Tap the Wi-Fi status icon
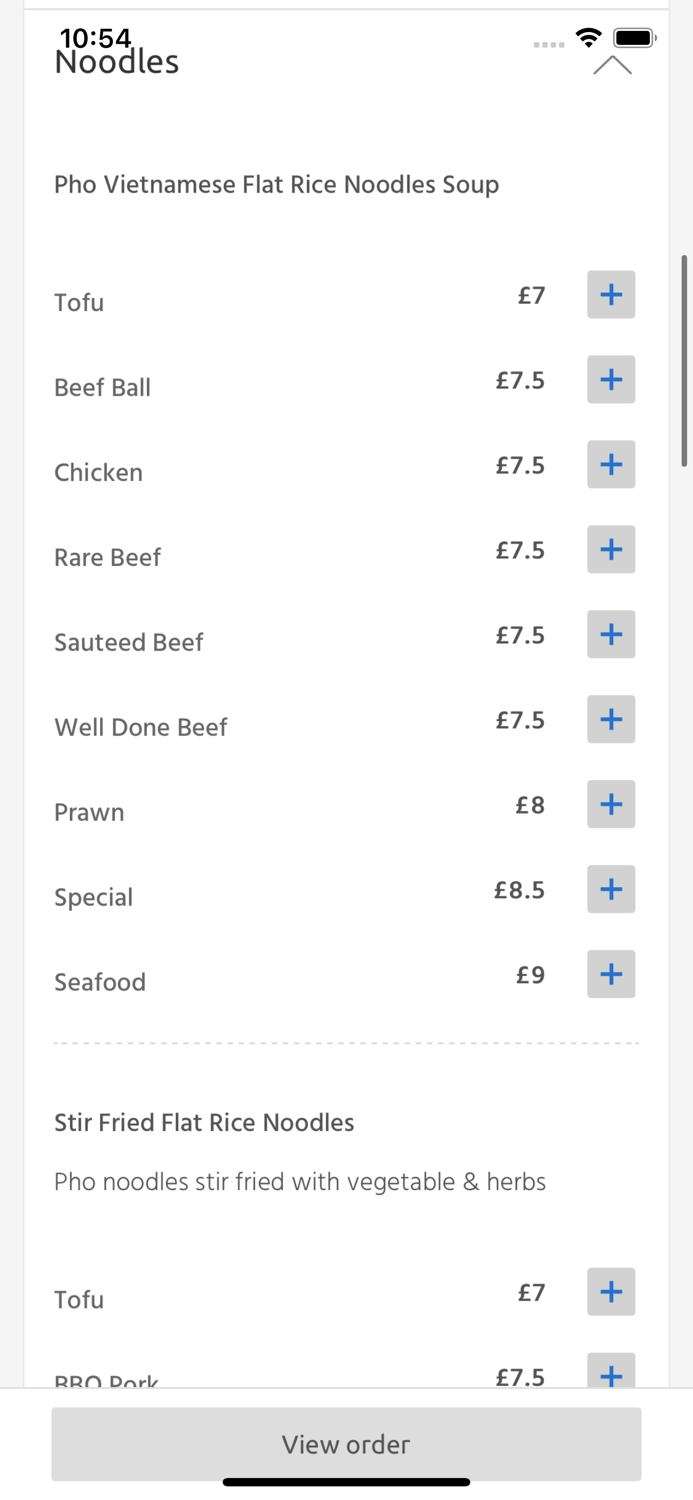 [x=588, y=36]
